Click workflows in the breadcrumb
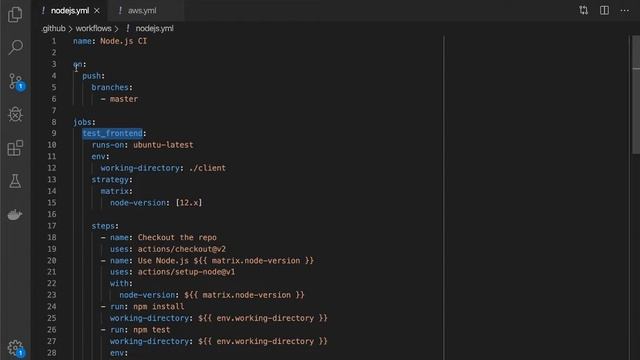The height and width of the screenshot is (360, 640). (93, 29)
